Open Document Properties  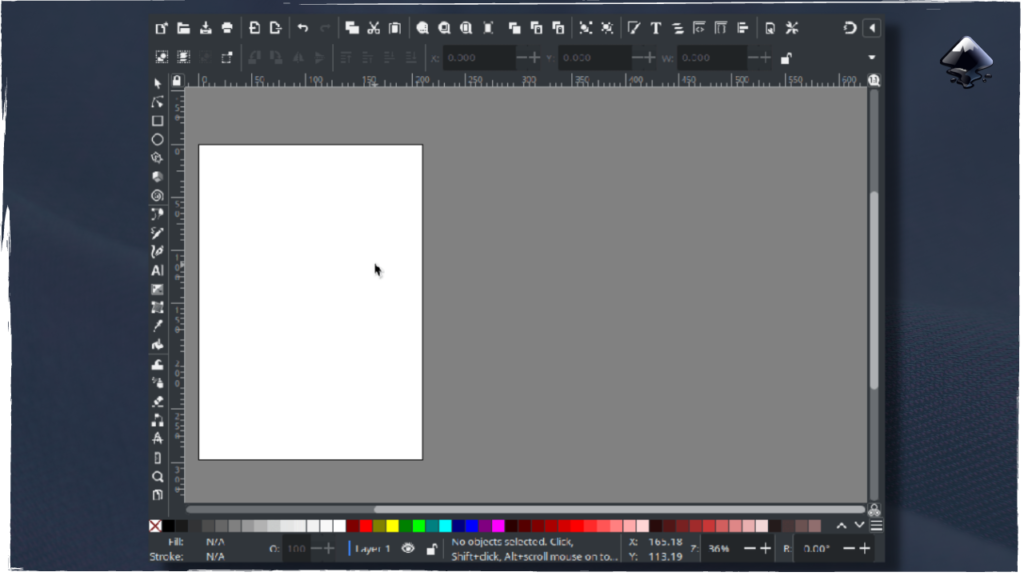click(x=771, y=28)
